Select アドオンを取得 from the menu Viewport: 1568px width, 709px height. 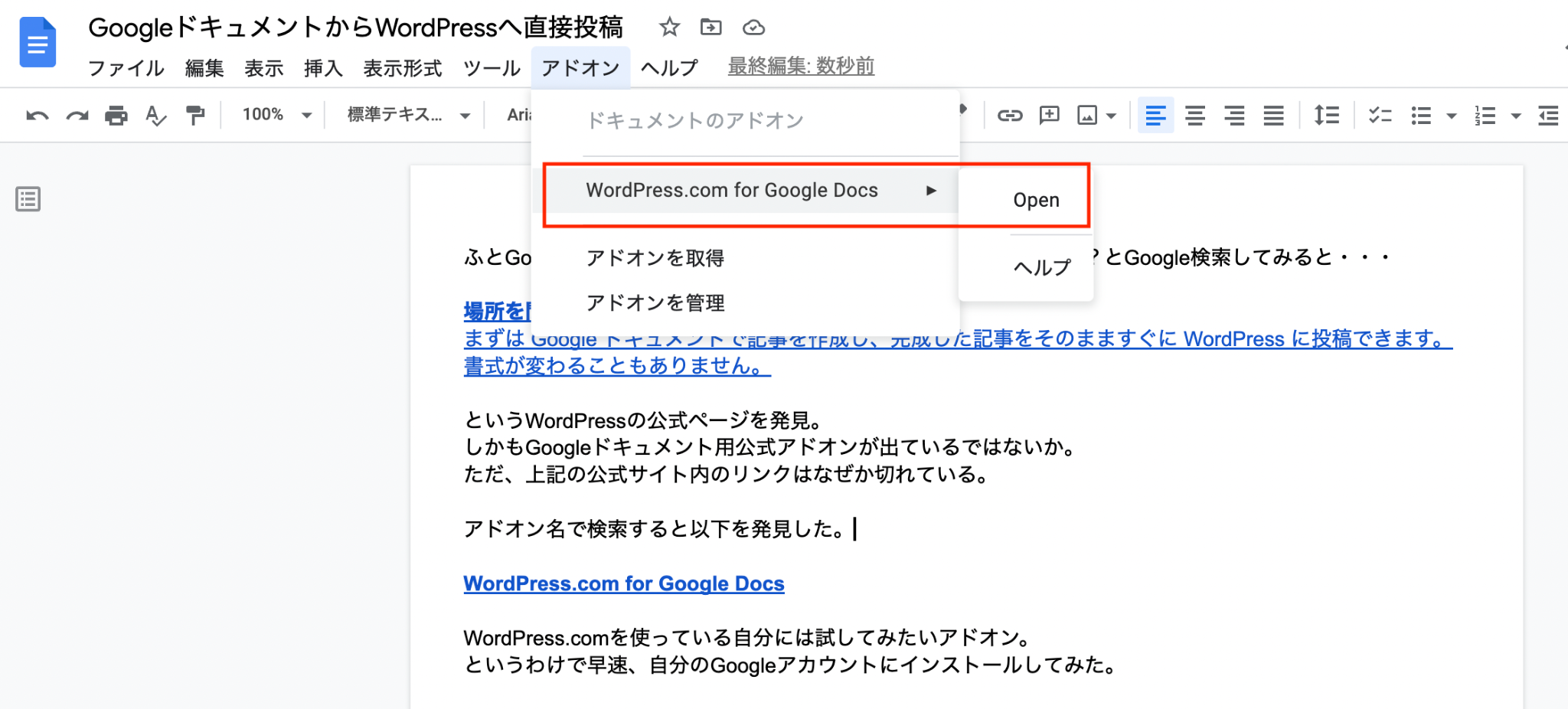click(x=655, y=258)
